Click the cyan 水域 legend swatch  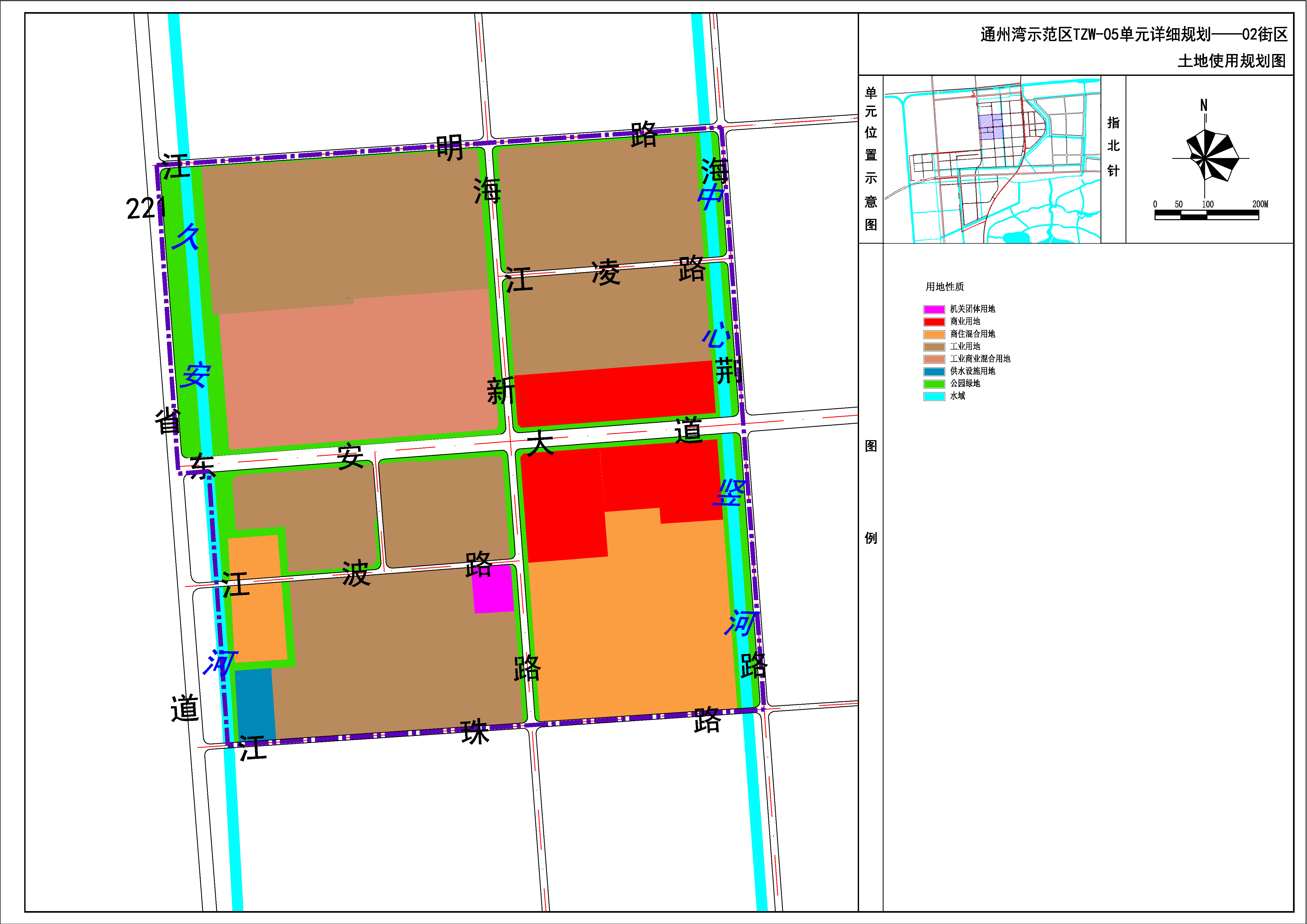934,396
